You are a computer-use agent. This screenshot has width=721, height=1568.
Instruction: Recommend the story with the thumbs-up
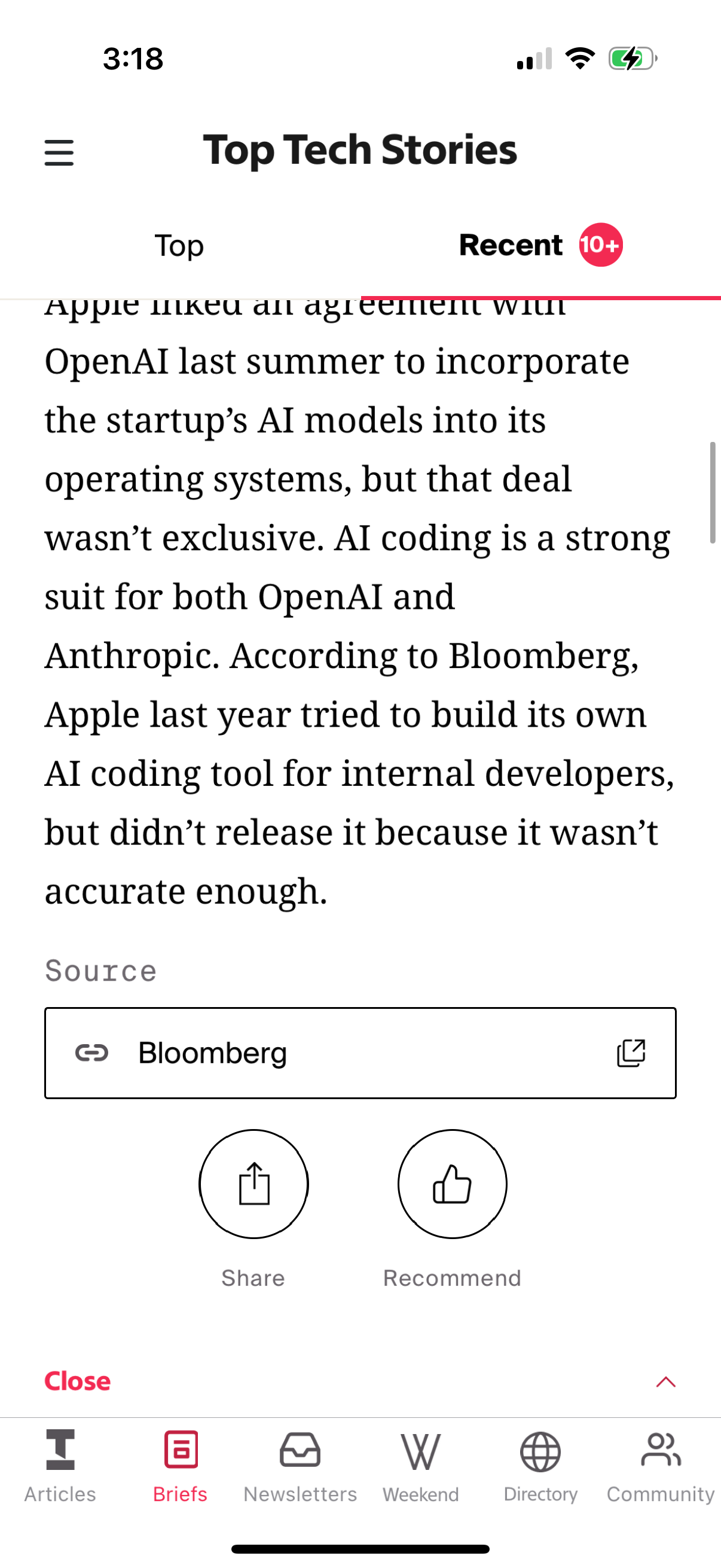(451, 1182)
